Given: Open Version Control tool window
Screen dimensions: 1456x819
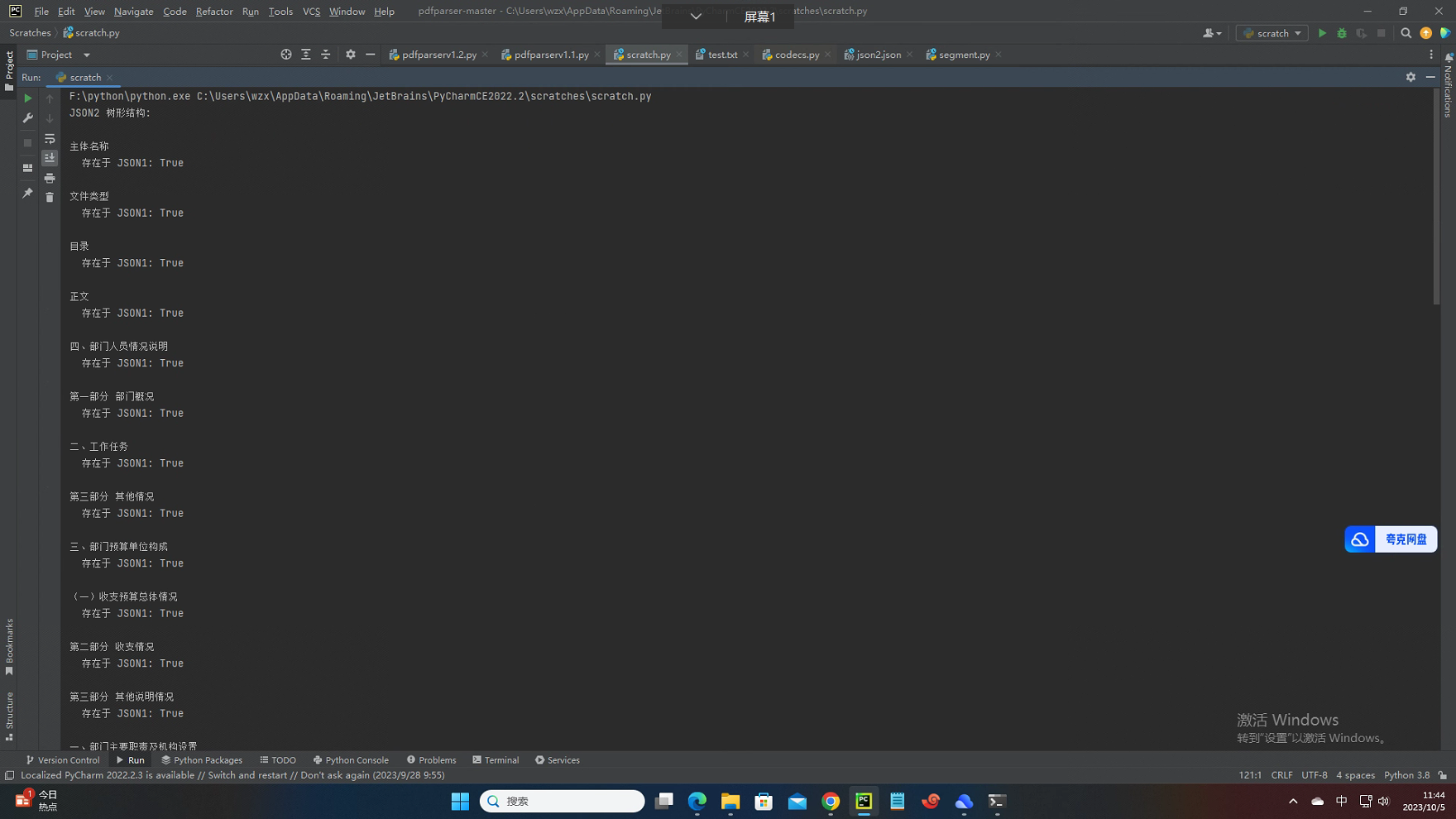Looking at the screenshot, I should [63, 760].
